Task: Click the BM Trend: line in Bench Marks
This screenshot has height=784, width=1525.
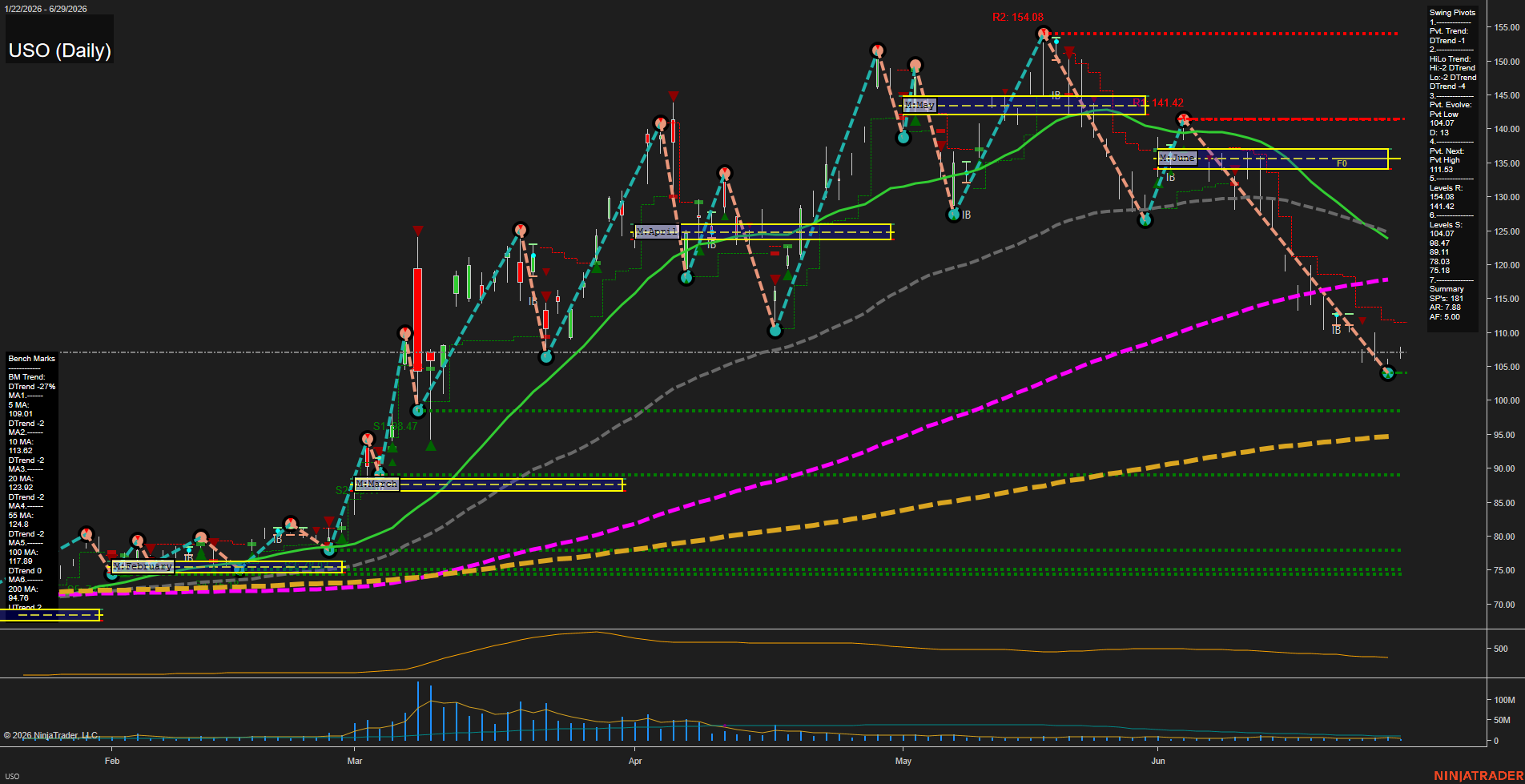Action: click(x=26, y=377)
